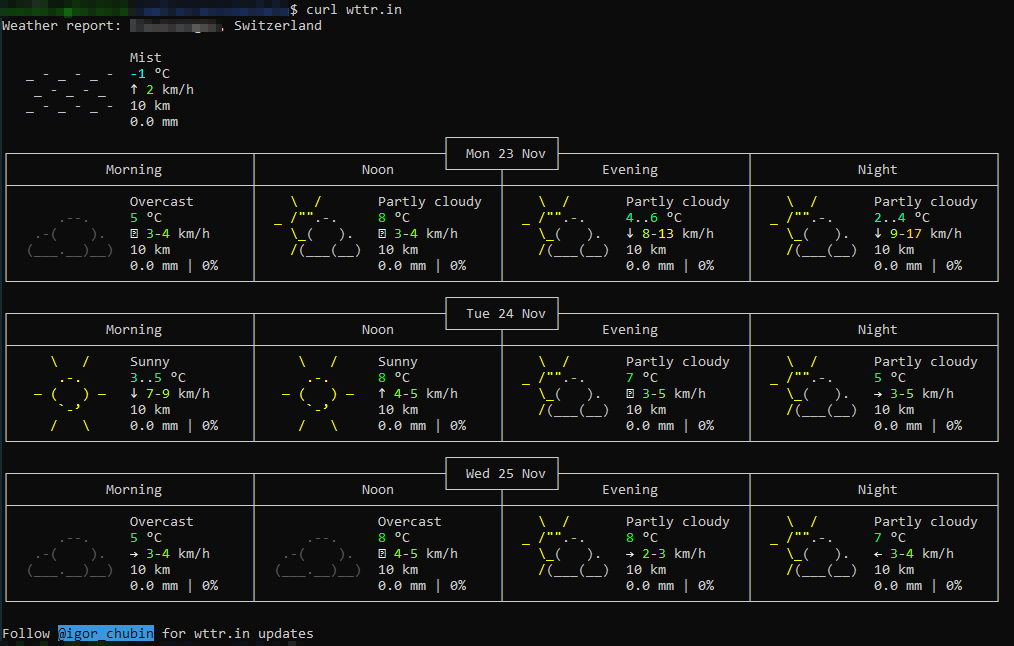This screenshot has width=1014, height=646.
Task: Click the wind speed '8-13 km/h'
Action: pyautogui.click(x=678, y=233)
